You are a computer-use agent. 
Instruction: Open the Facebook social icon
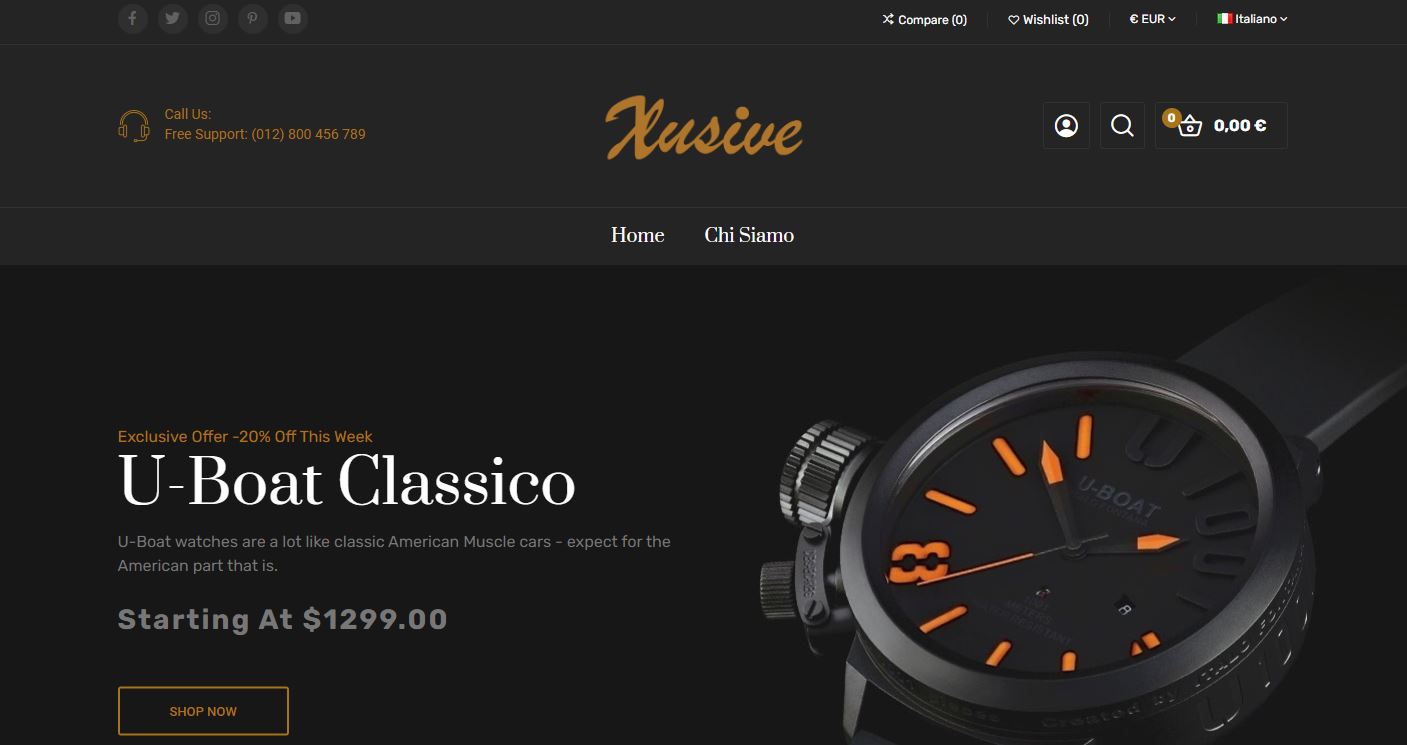tap(133, 18)
